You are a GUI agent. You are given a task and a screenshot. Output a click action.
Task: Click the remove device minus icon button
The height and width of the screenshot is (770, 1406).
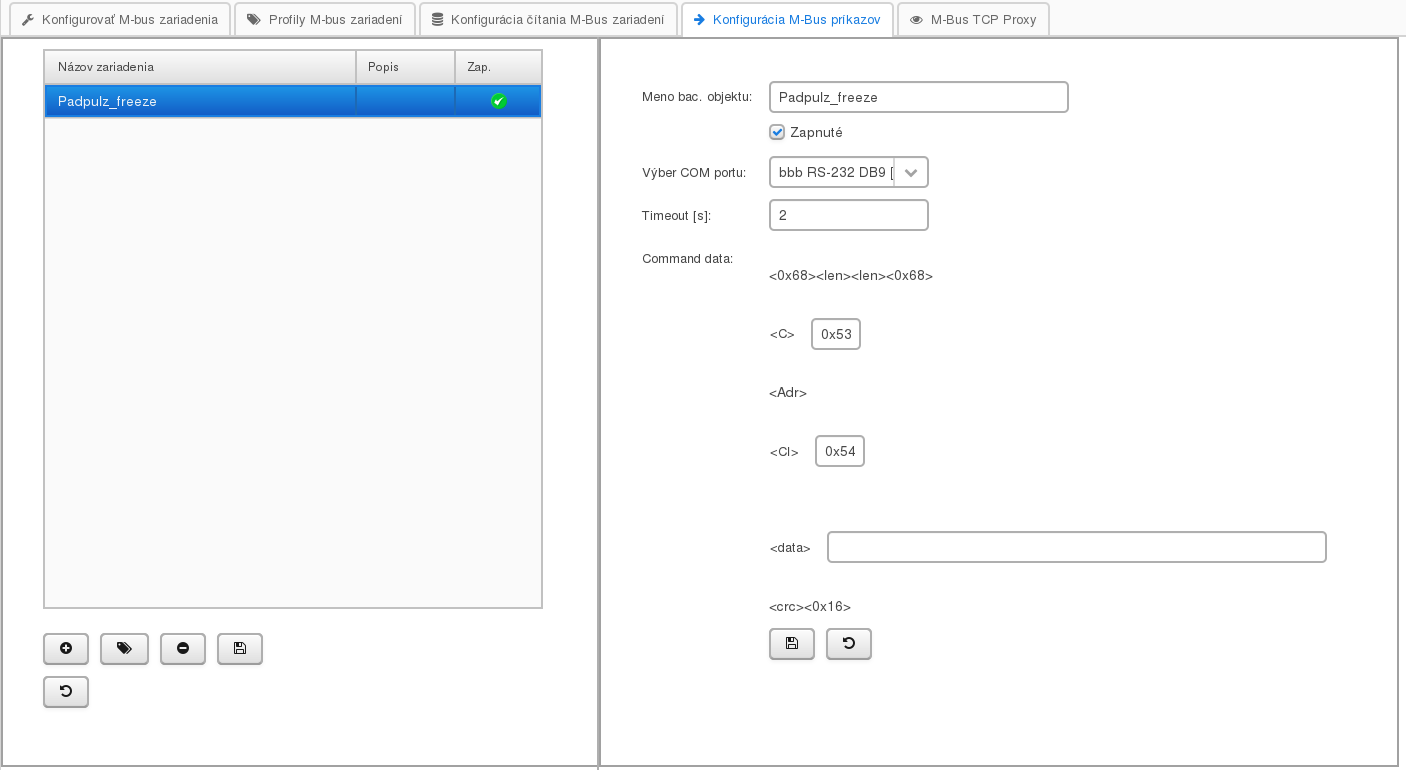(x=183, y=649)
